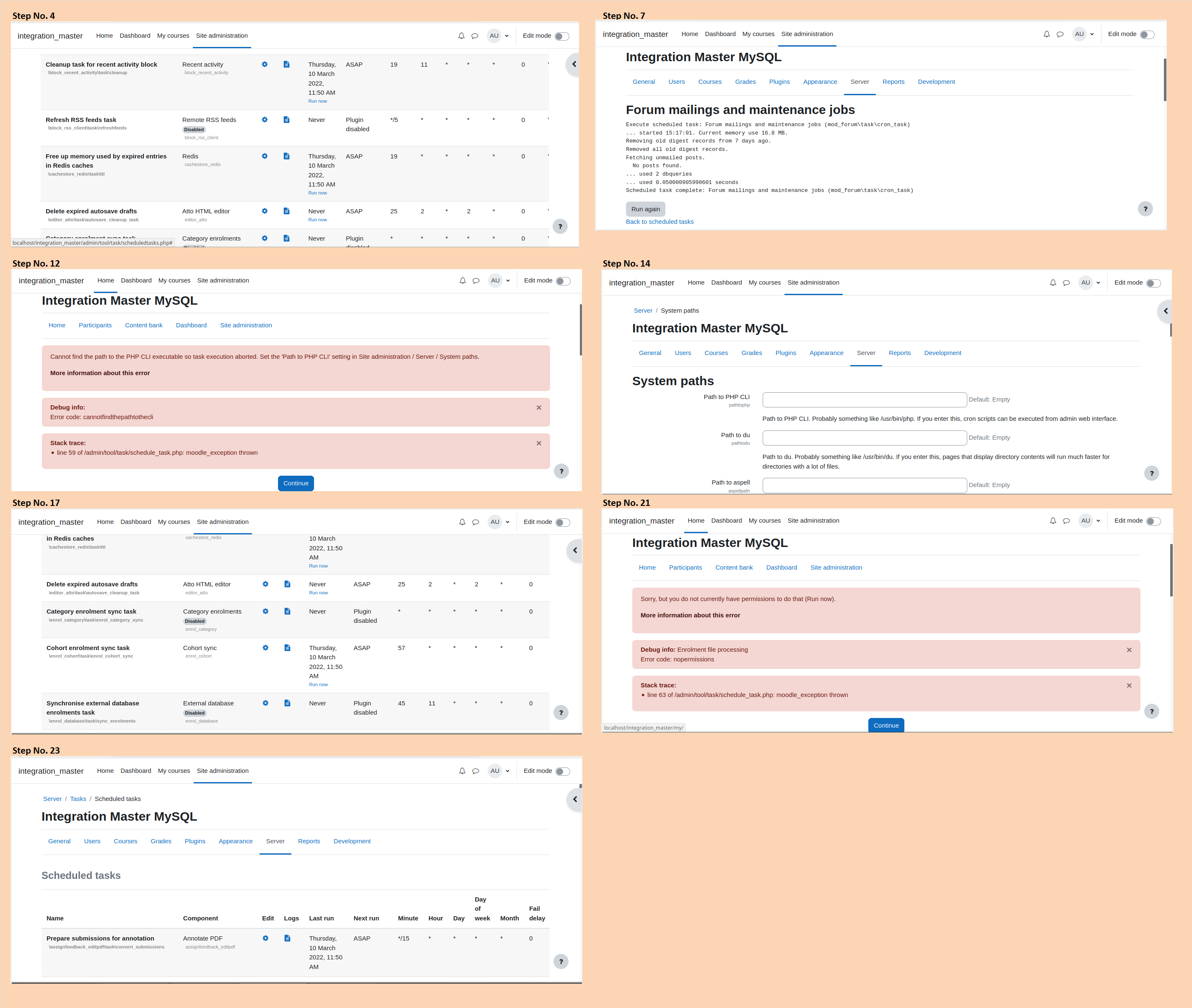
Task: Click gear for Synchronise external database task, Step 17
Action: click(265, 703)
